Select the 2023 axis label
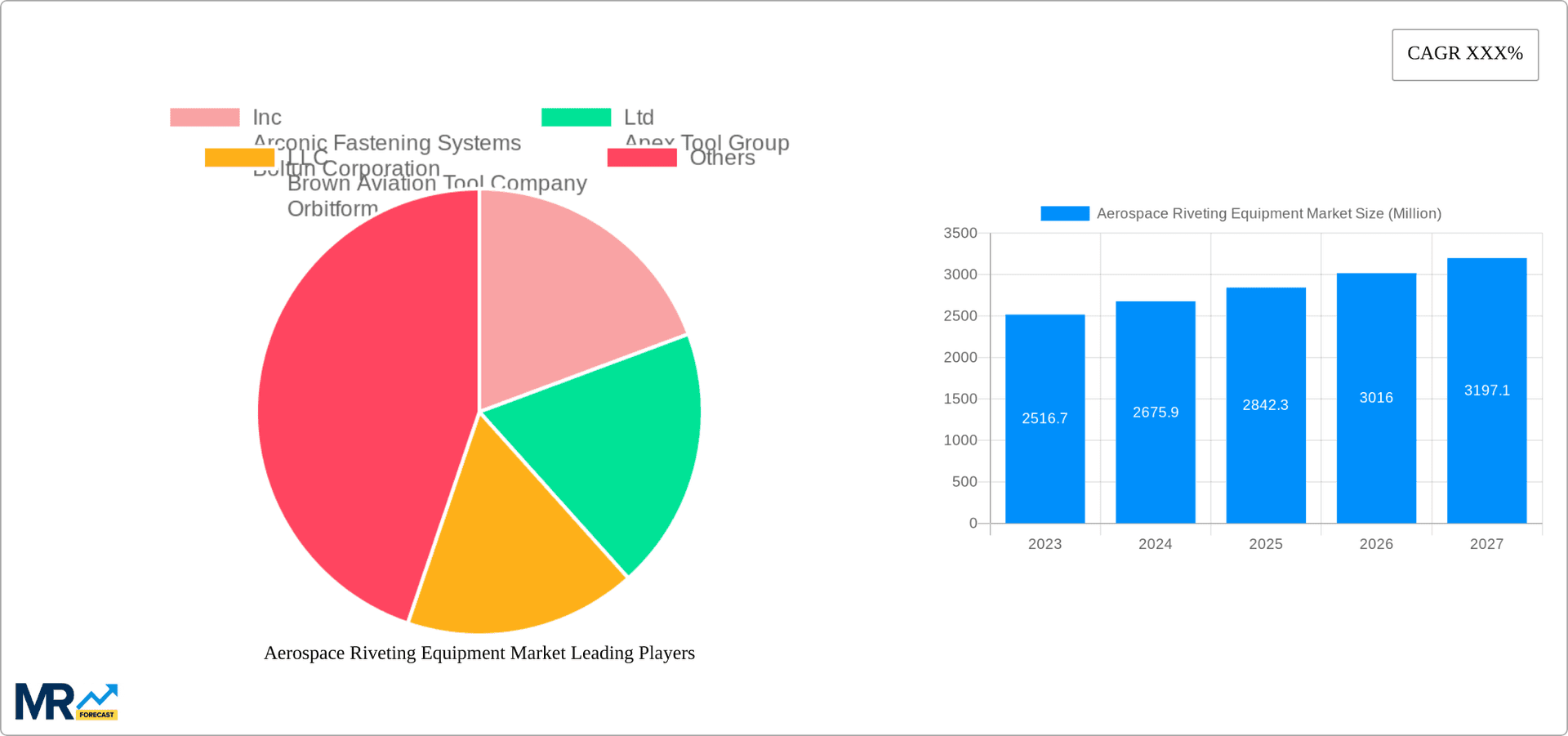This screenshot has height=736, width=1568. tap(1045, 543)
